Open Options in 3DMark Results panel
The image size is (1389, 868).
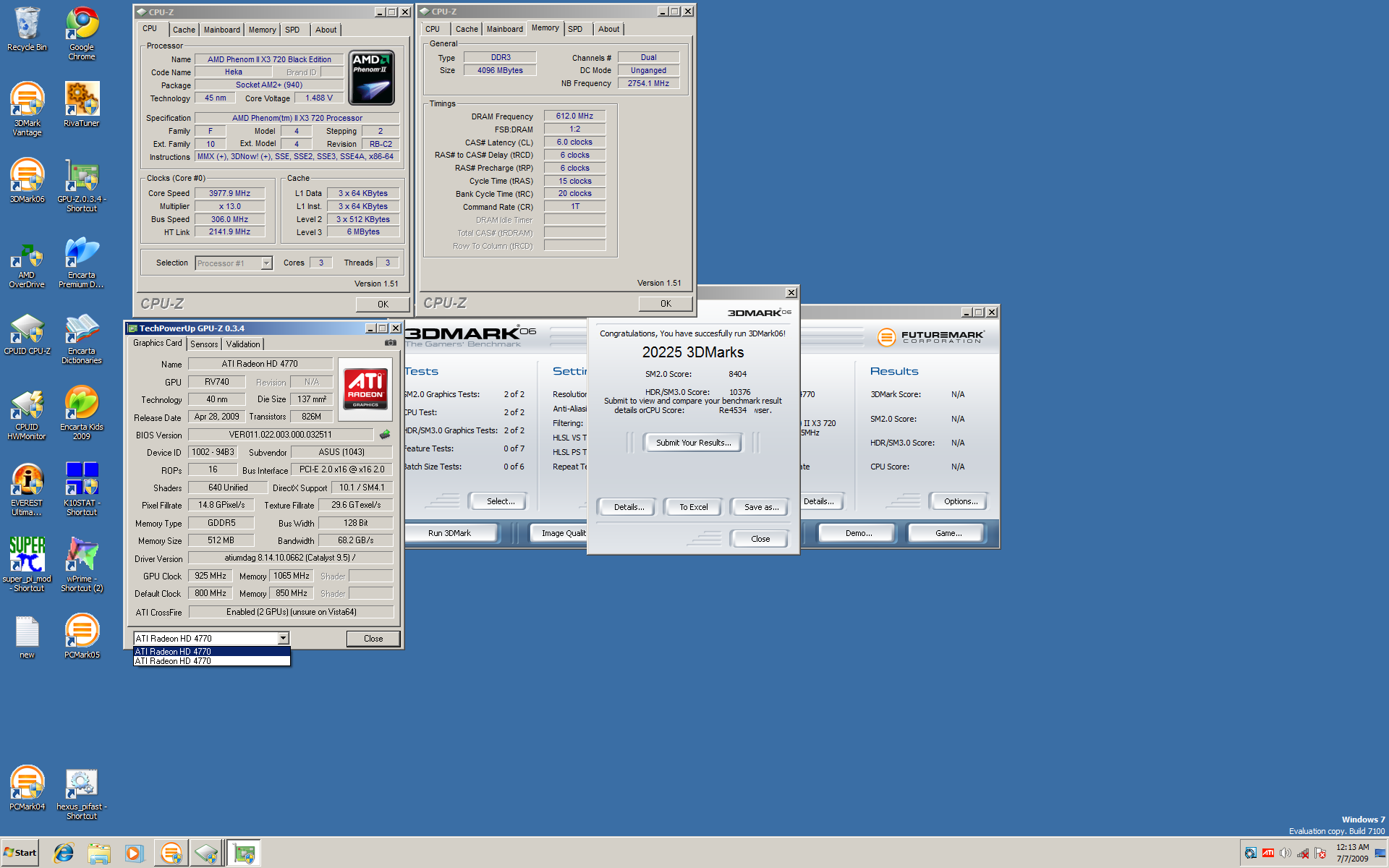click(x=960, y=501)
